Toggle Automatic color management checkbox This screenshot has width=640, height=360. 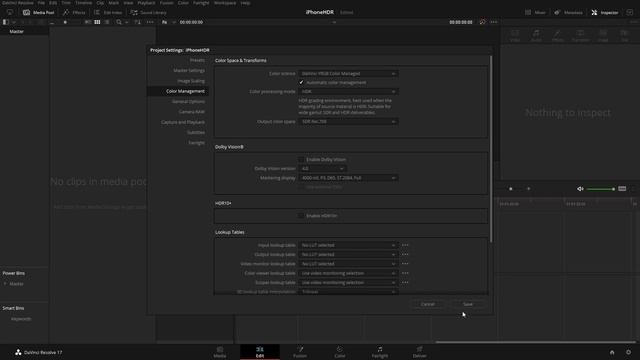301,82
